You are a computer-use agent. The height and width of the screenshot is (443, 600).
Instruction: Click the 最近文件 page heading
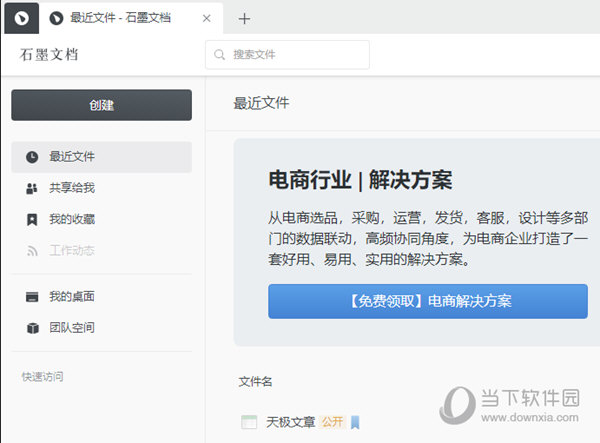pos(261,103)
